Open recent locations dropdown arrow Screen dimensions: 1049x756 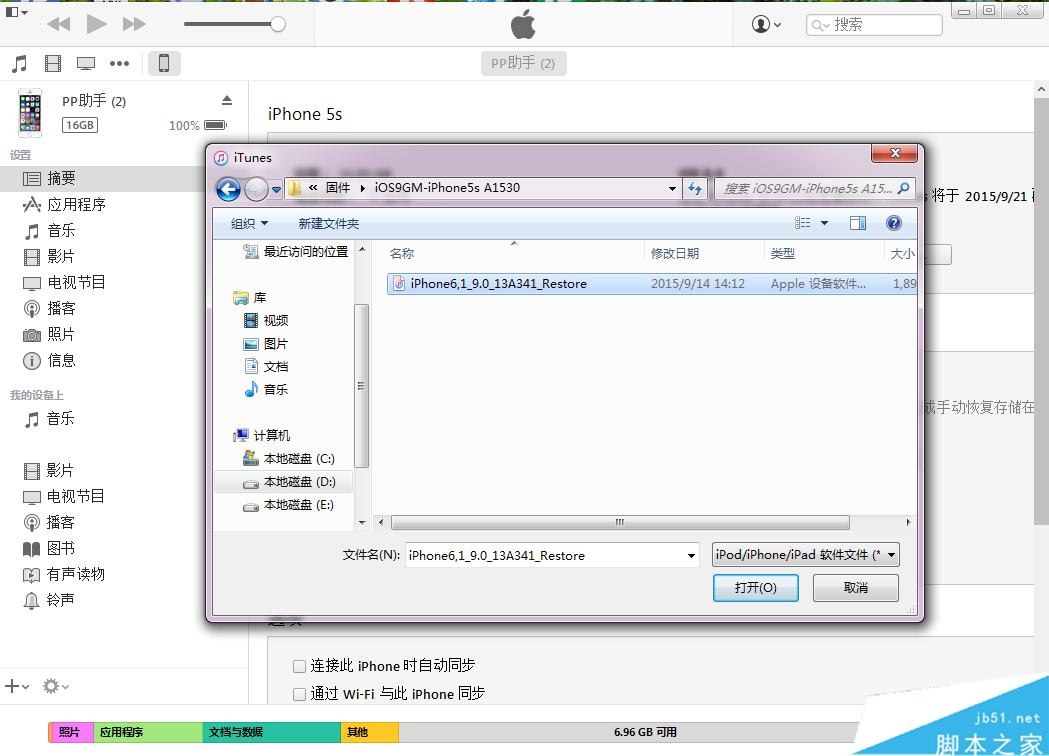point(276,190)
